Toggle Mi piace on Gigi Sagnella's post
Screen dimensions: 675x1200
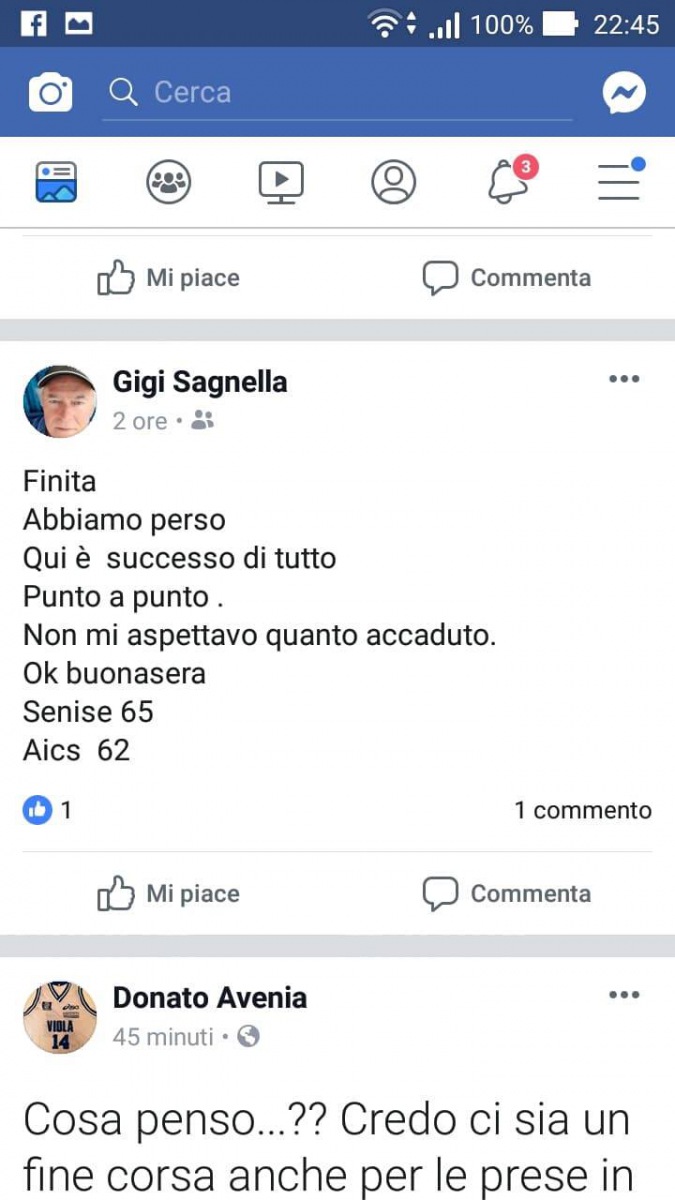[168, 894]
